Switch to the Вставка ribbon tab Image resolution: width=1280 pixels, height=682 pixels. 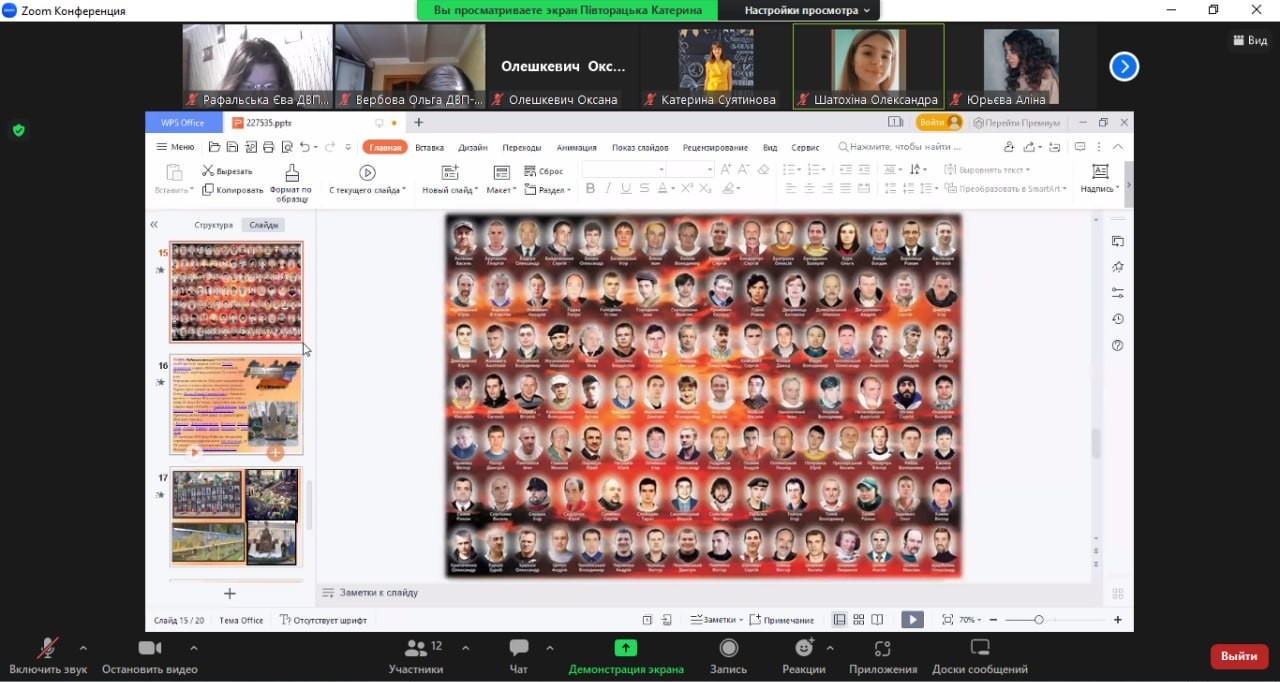[429, 147]
